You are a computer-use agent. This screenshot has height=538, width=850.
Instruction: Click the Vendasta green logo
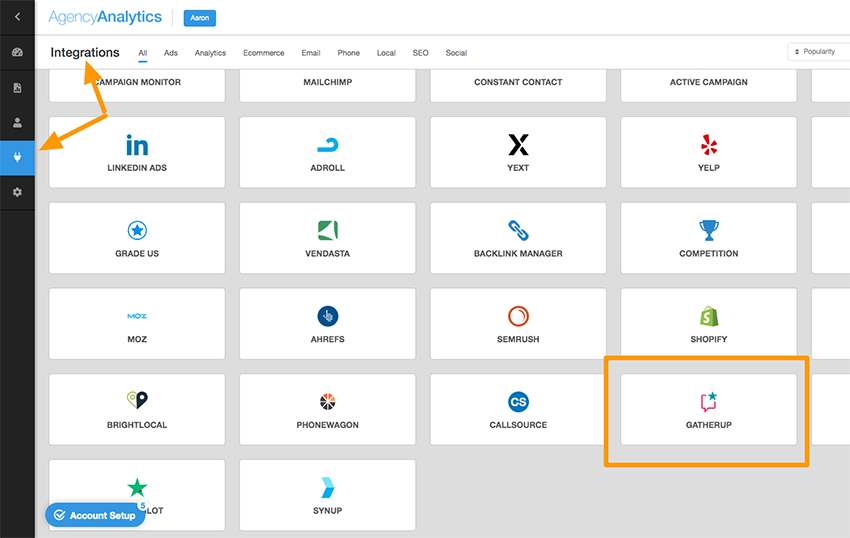(x=327, y=230)
